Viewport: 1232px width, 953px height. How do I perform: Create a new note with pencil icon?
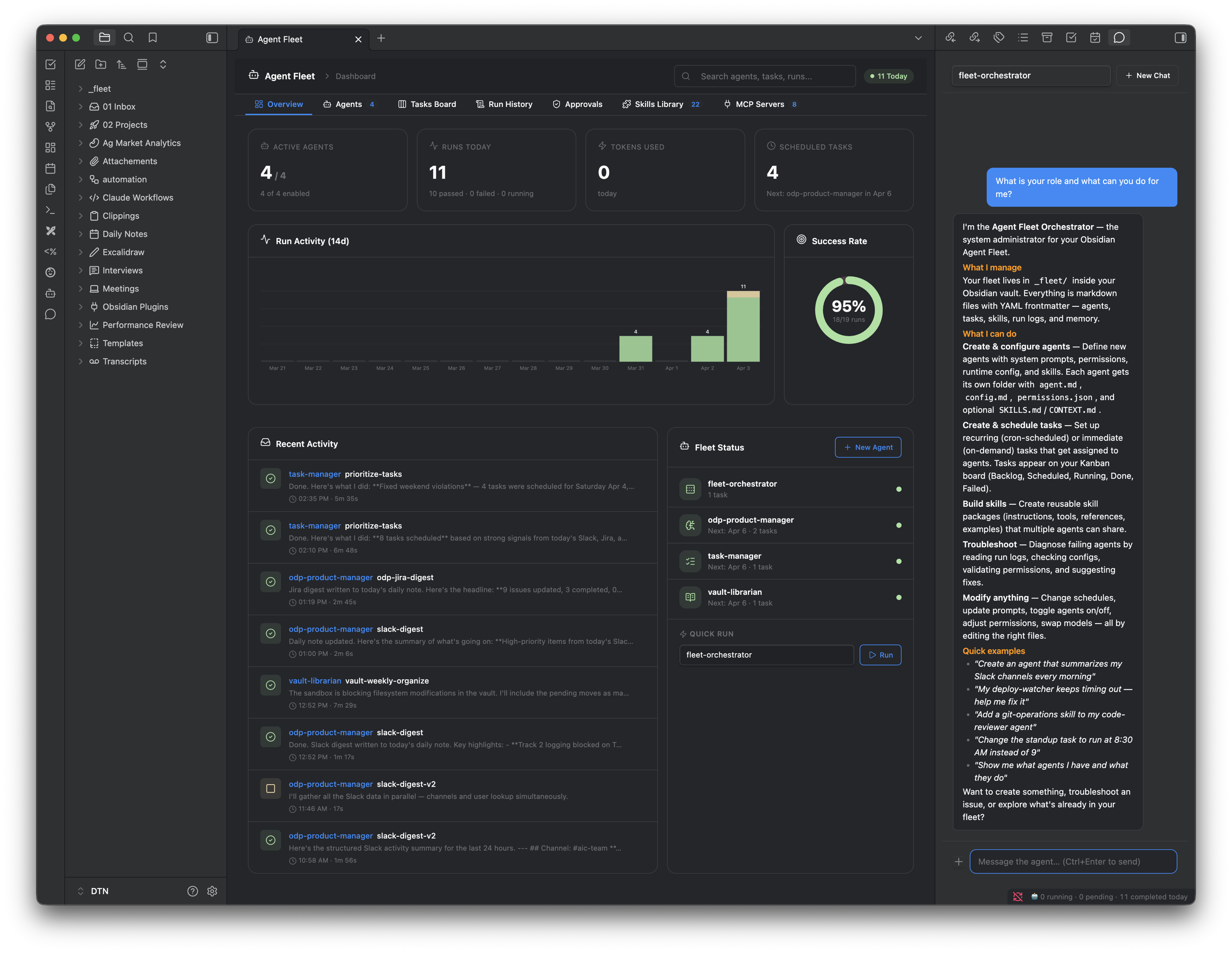click(80, 64)
